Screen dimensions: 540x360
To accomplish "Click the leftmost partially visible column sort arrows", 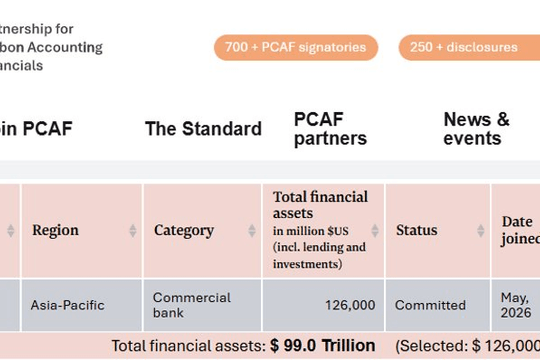I will click(x=11, y=230).
